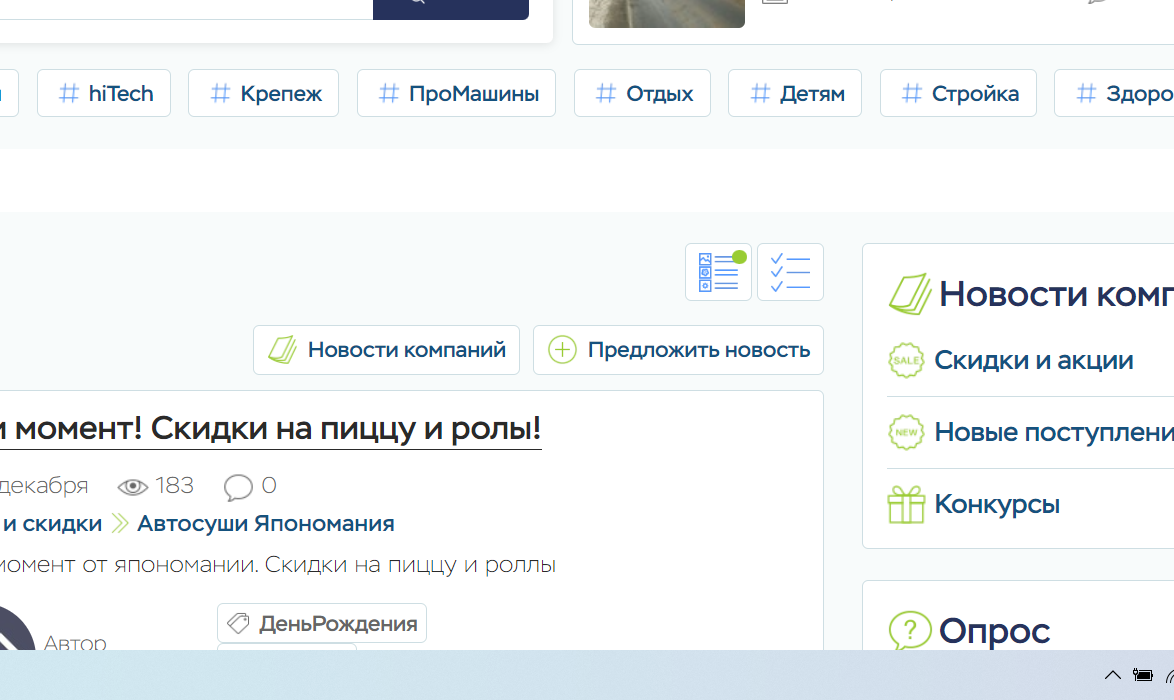This screenshot has width=1174, height=700.
Task: Open the Автосуши Япономания company link
Action: click(265, 523)
